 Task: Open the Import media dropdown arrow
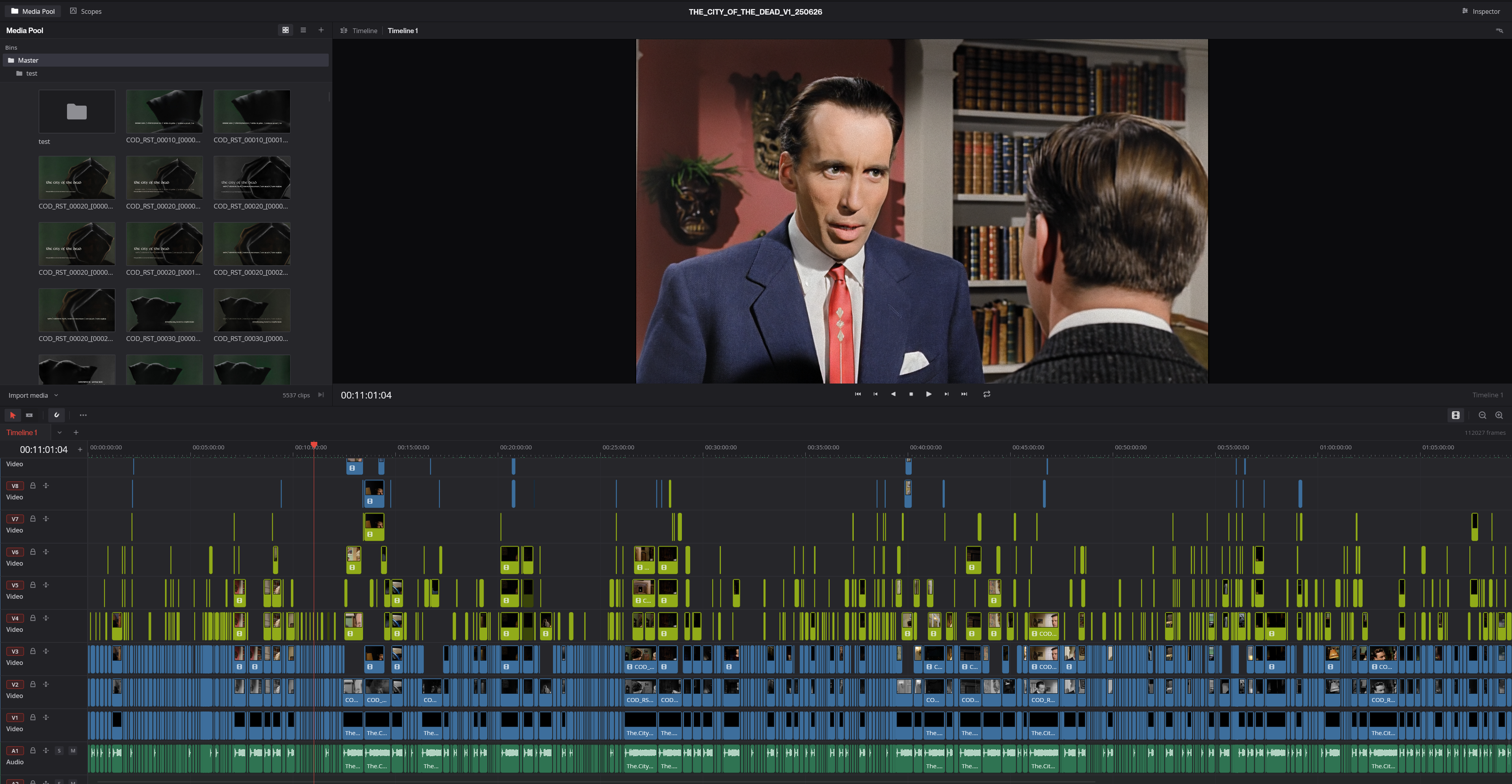tap(56, 395)
